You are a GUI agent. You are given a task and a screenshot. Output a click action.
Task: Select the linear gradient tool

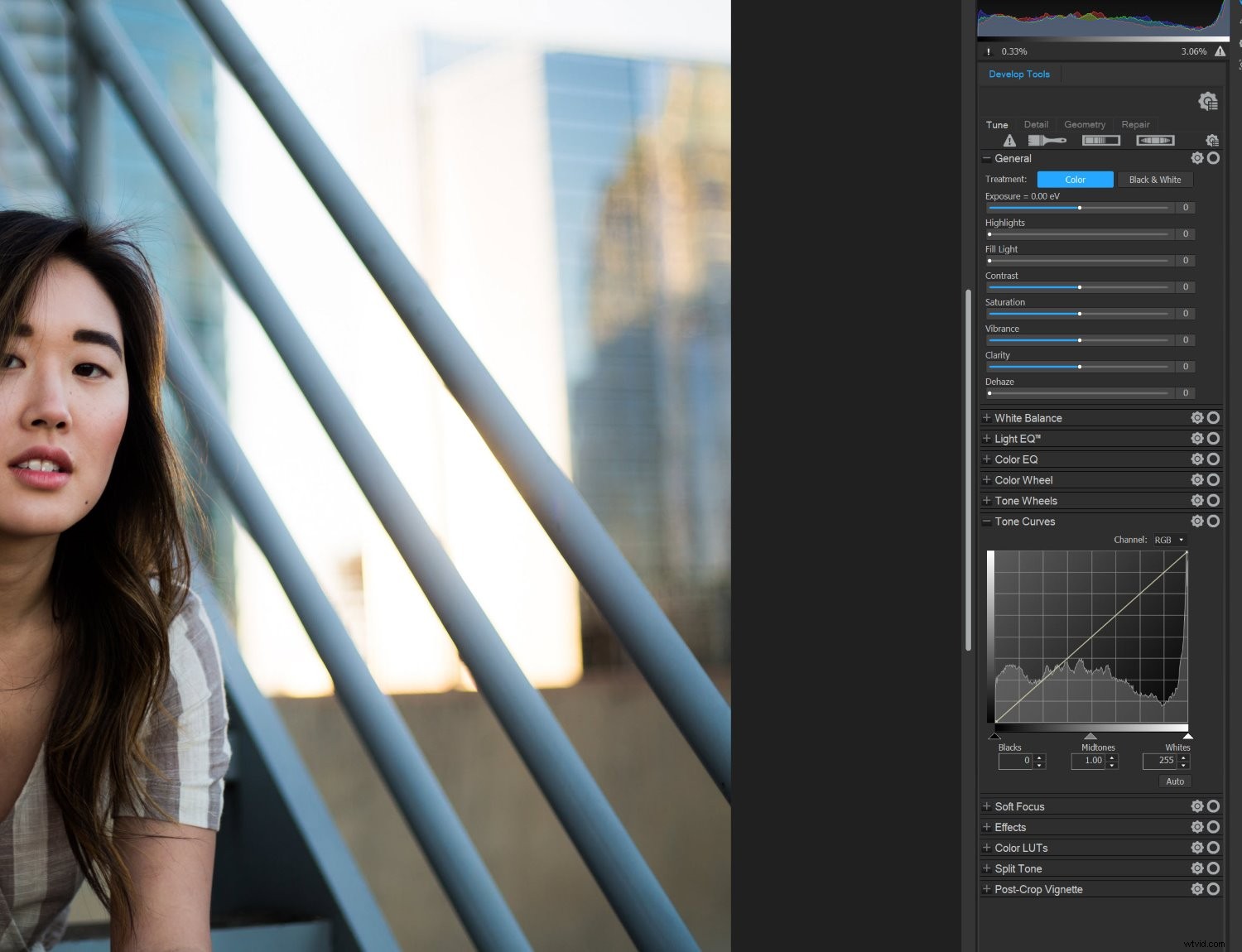tap(1101, 140)
